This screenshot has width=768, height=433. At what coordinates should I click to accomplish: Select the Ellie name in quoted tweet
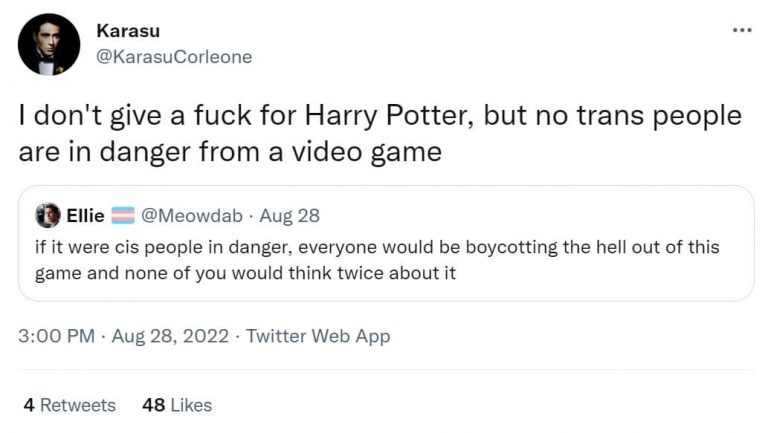tap(85, 214)
